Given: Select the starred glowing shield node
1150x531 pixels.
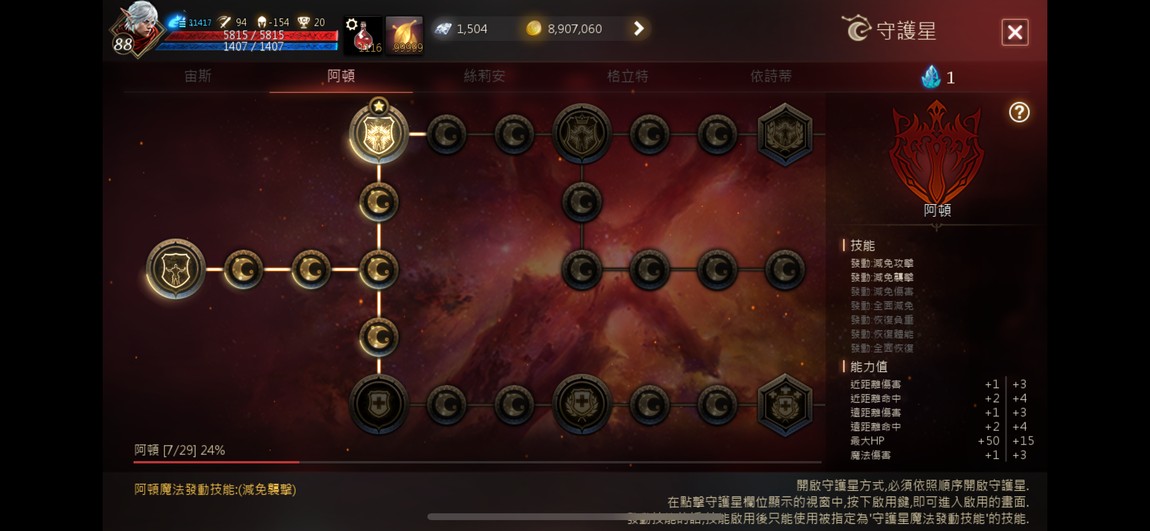Looking at the screenshot, I should click(x=378, y=133).
